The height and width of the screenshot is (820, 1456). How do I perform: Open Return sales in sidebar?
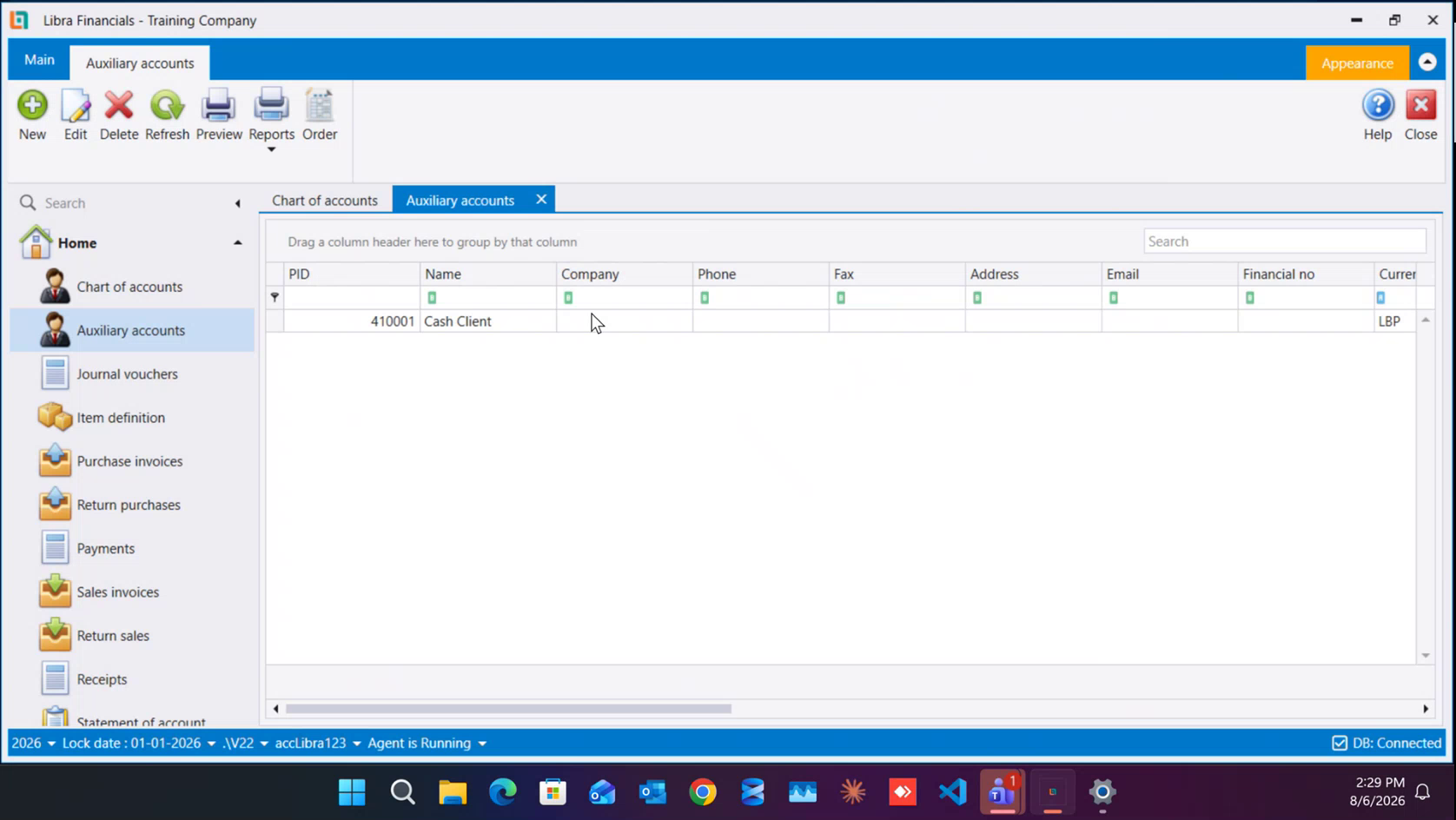click(x=132, y=636)
